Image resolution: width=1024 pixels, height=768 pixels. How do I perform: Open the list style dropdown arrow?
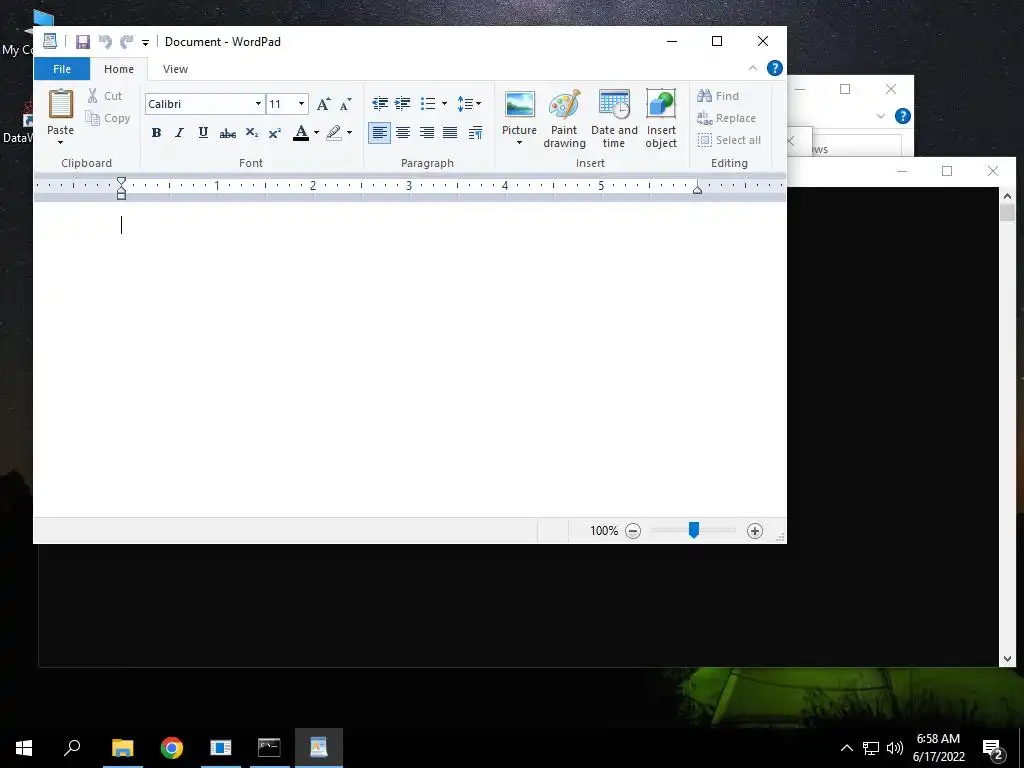[x=444, y=104]
